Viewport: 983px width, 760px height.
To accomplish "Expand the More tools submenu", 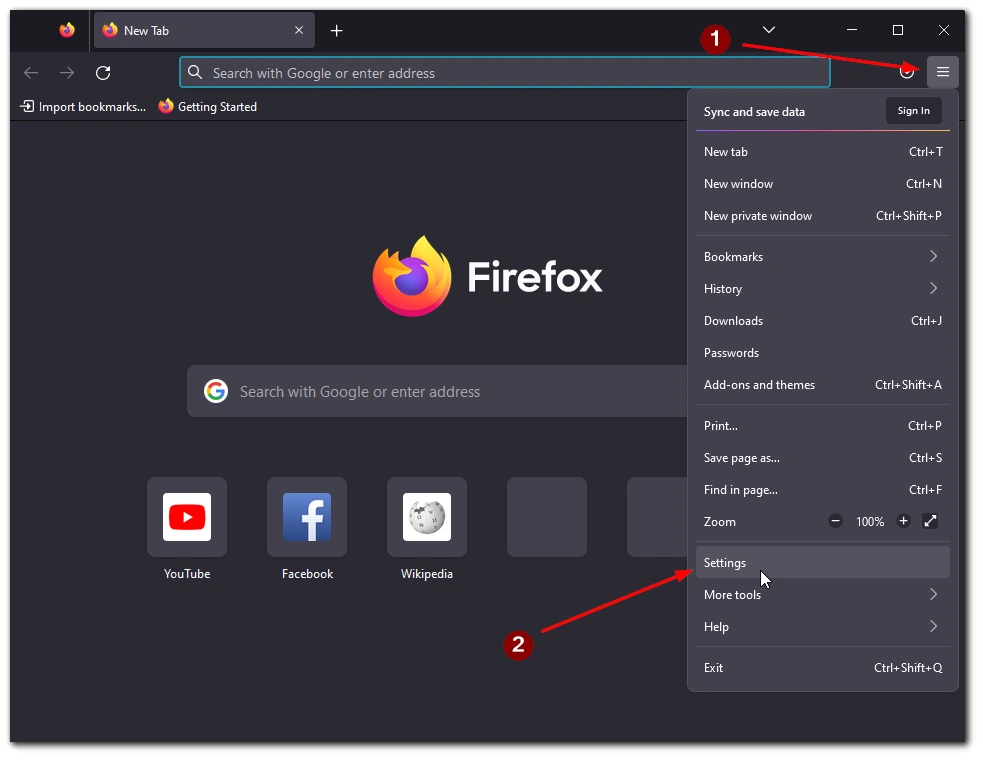I will 823,594.
